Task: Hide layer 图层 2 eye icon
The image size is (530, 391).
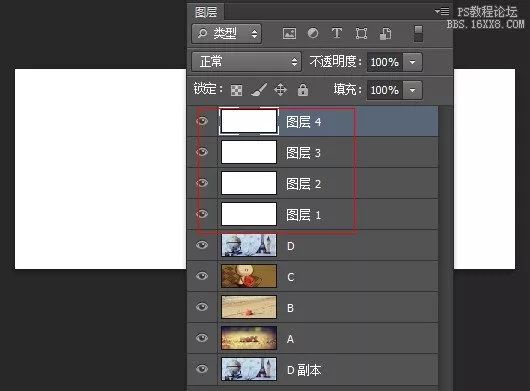Action: pyautogui.click(x=202, y=183)
